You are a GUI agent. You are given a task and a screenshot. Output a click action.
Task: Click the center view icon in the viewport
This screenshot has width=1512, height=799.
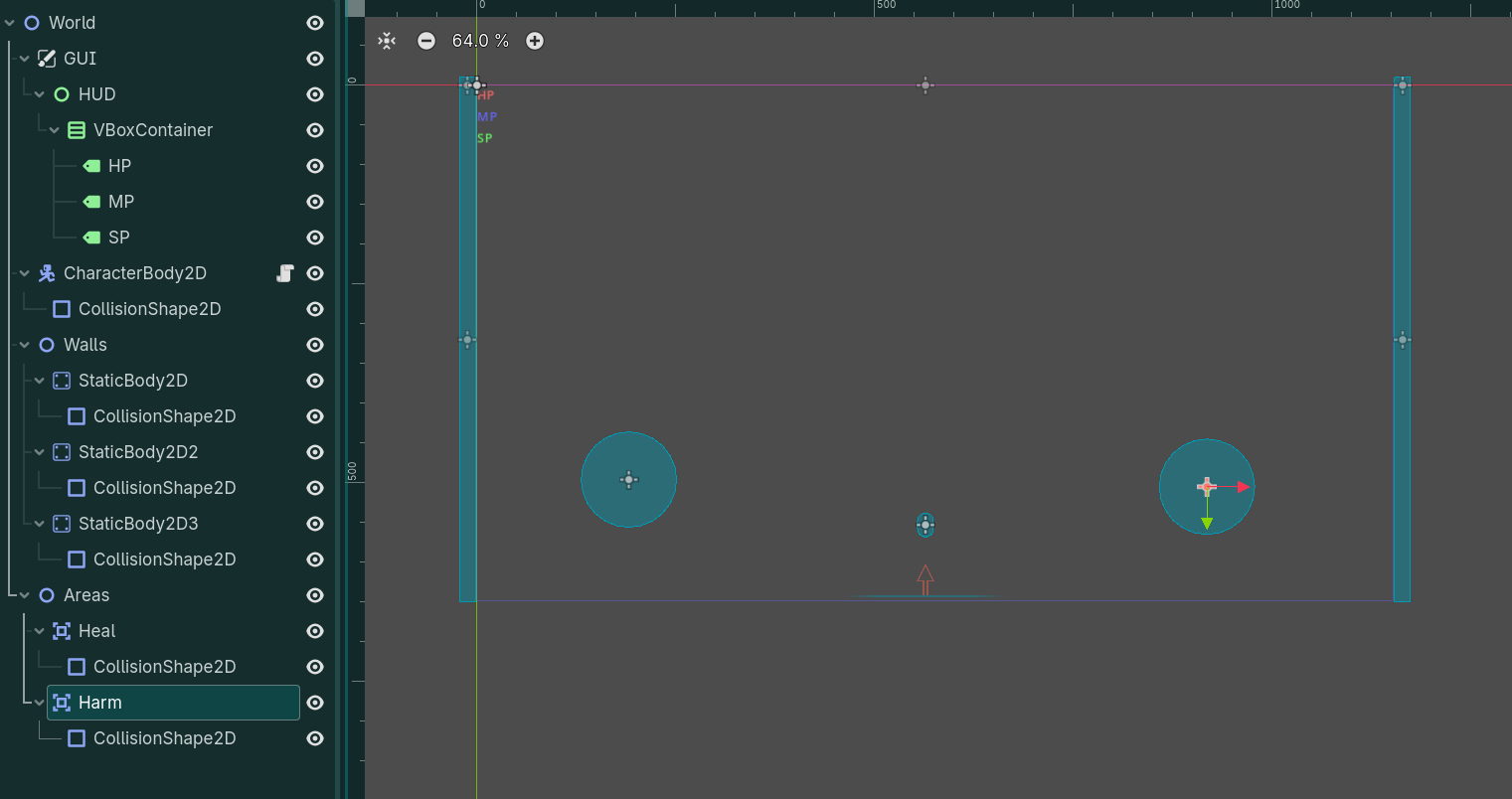pos(387,41)
